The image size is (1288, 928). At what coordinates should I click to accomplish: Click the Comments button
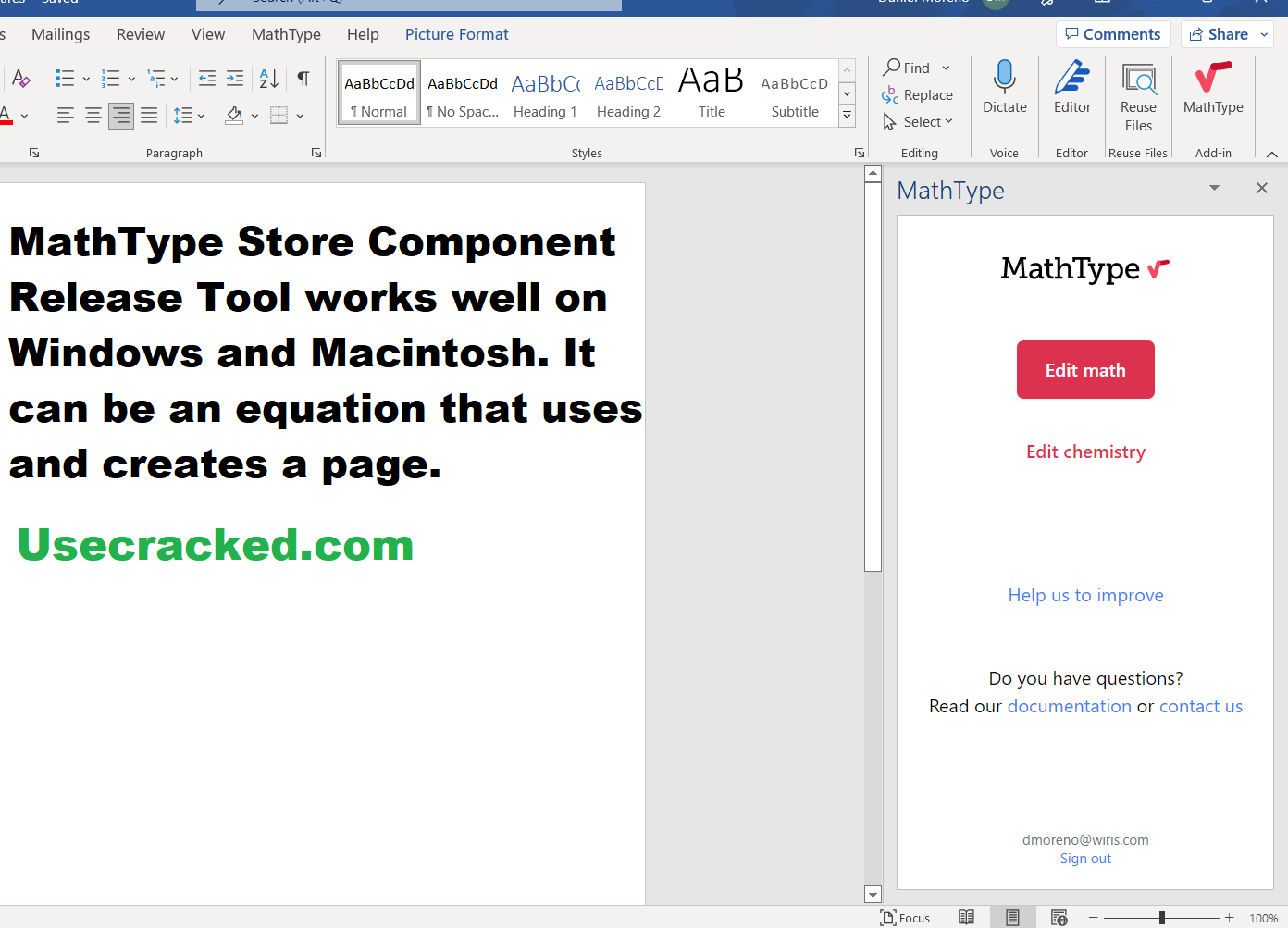pyautogui.click(x=1113, y=34)
